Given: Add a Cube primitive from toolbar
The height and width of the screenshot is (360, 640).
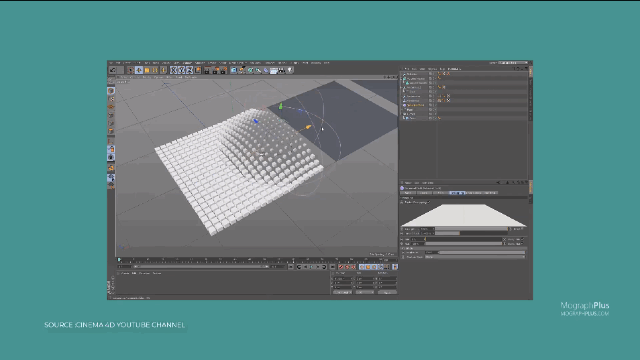Looking at the screenshot, I should (234, 70).
